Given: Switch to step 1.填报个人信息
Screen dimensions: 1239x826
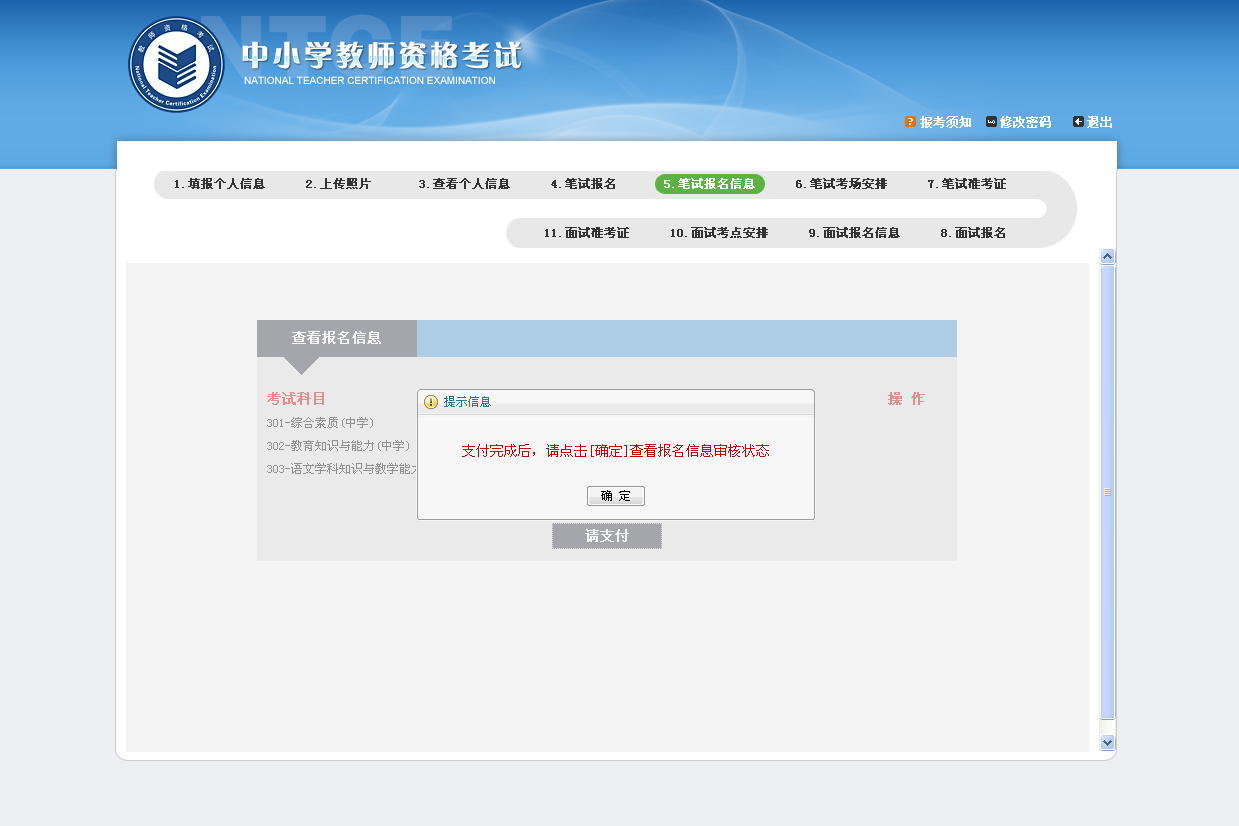Looking at the screenshot, I should [x=220, y=184].
